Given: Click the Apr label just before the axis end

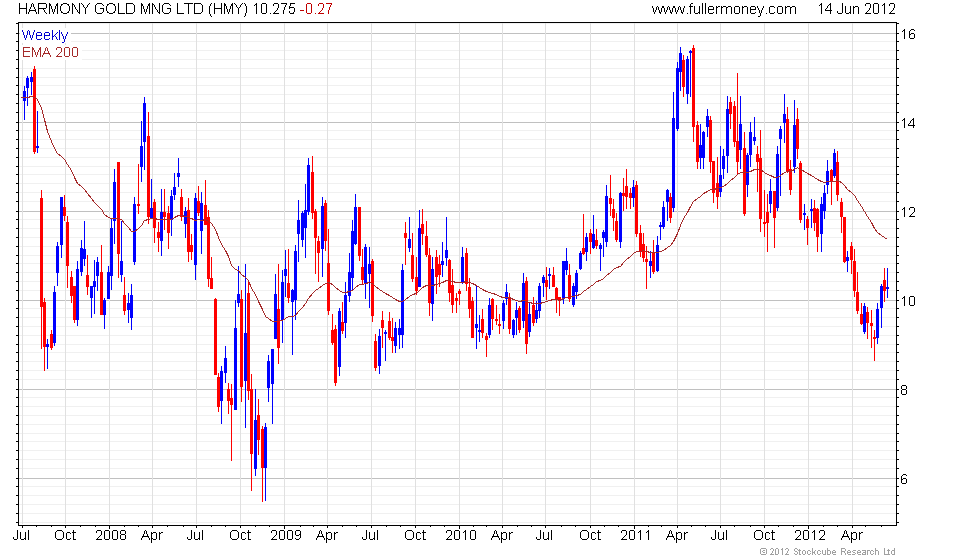Looking at the screenshot, I should click(x=852, y=536).
